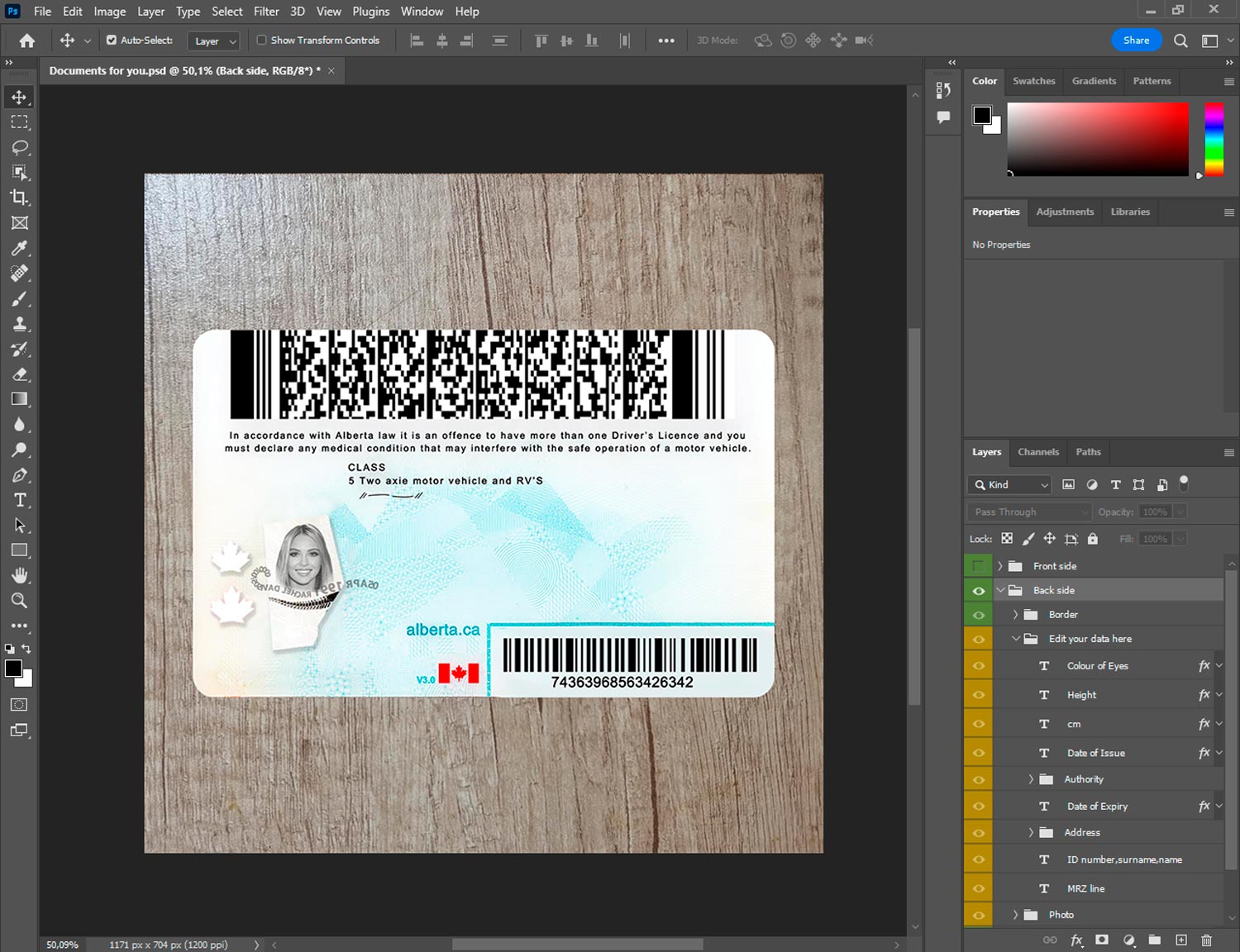Activate the Clone Stamp tool
This screenshot has width=1240, height=952.
point(20,324)
